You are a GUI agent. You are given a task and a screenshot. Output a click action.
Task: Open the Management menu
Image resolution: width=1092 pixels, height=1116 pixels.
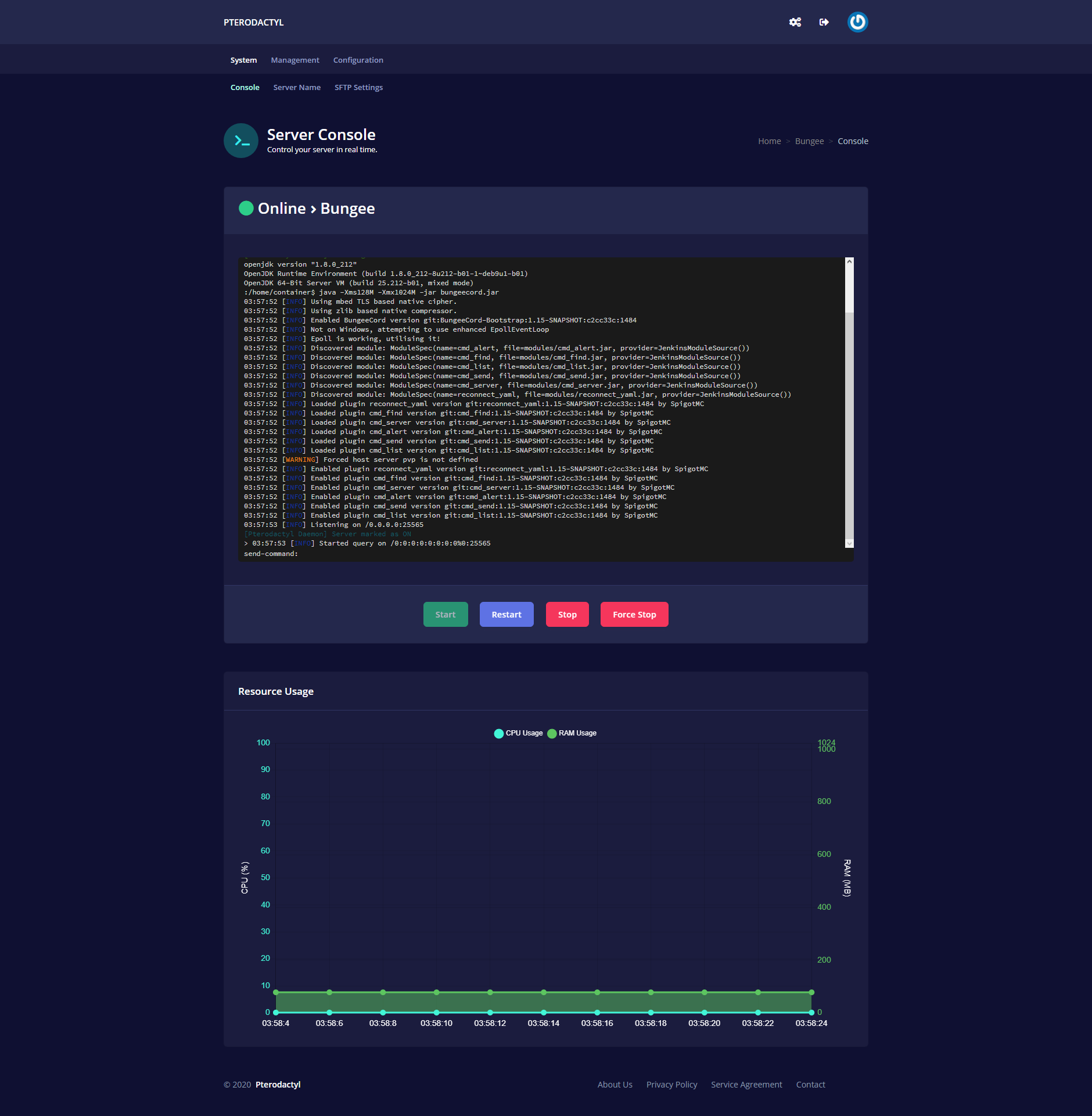pos(295,60)
